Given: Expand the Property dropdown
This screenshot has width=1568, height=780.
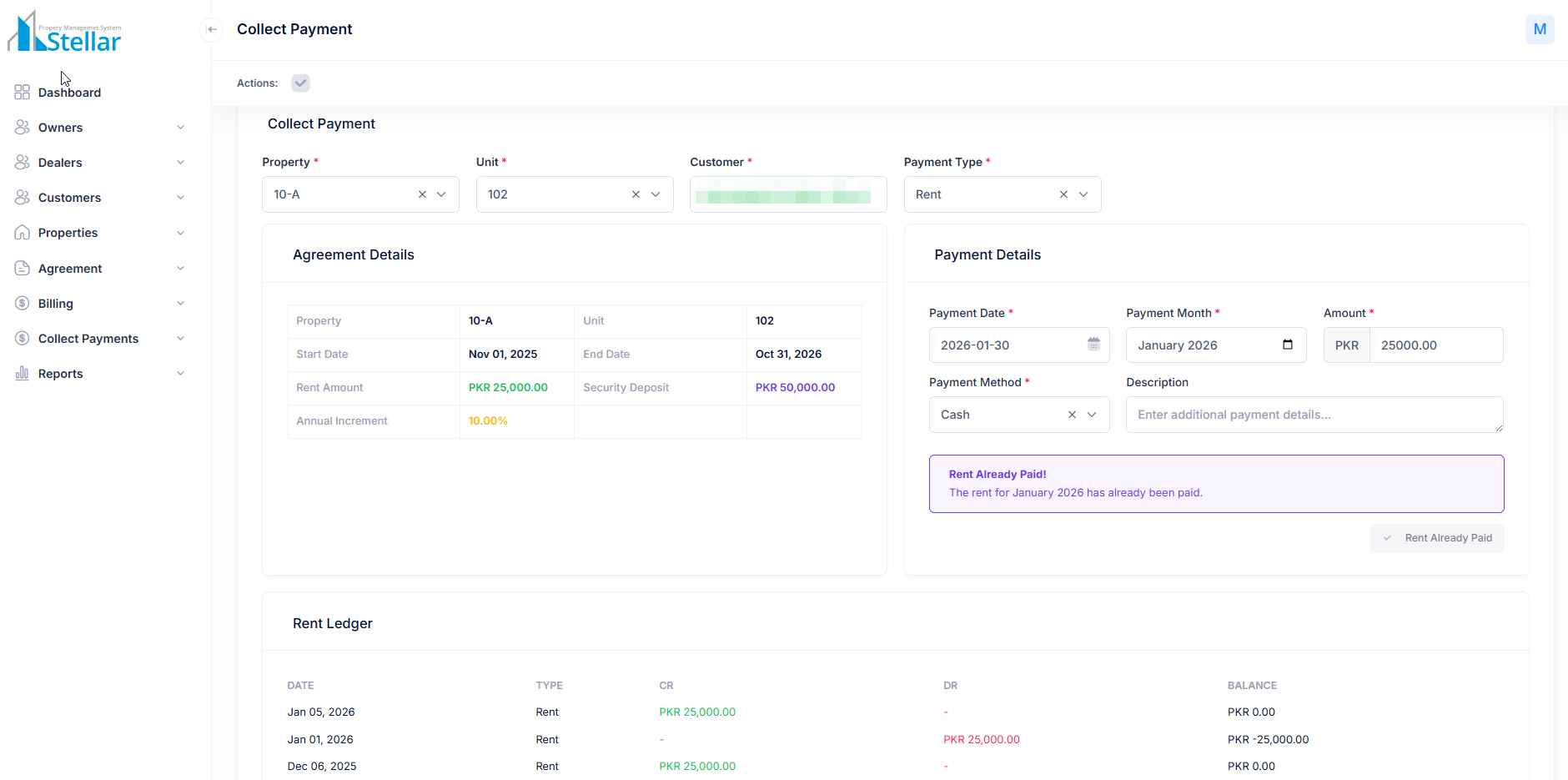Looking at the screenshot, I should coord(441,194).
